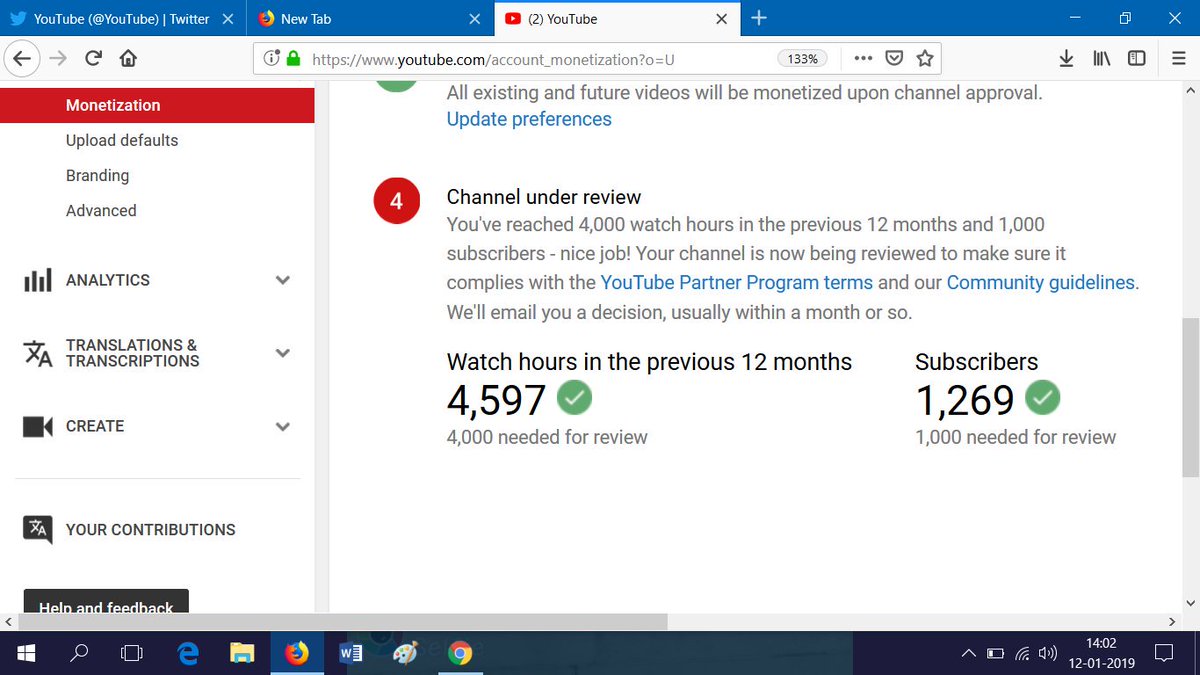The image size is (1200, 675).
Task: Reload the current page
Action: click(x=93, y=59)
